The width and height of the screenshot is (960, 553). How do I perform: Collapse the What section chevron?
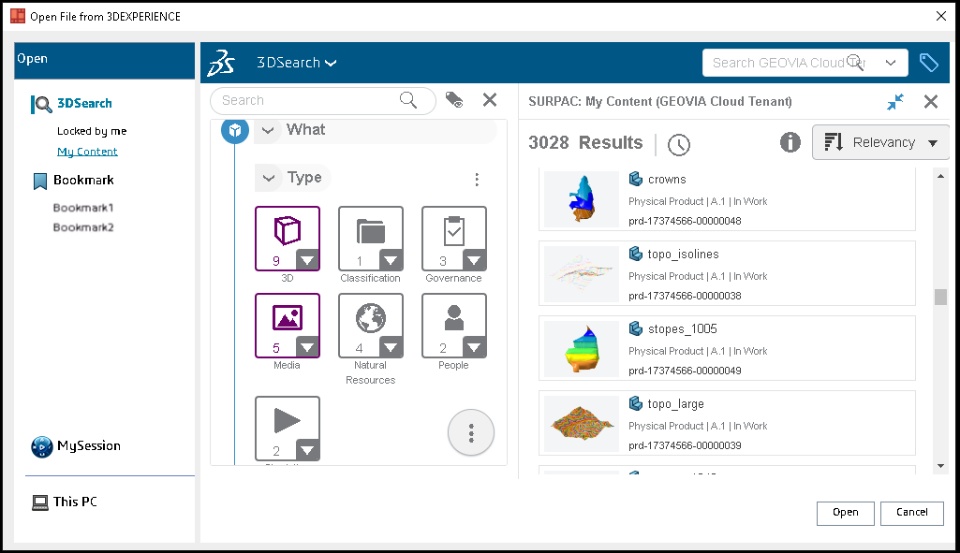[268, 130]
